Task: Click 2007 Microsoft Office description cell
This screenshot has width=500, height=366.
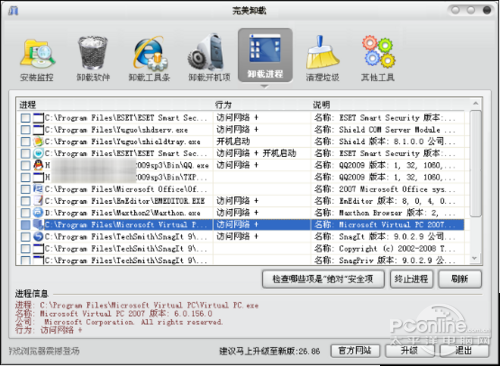Action: pos(384,189)
